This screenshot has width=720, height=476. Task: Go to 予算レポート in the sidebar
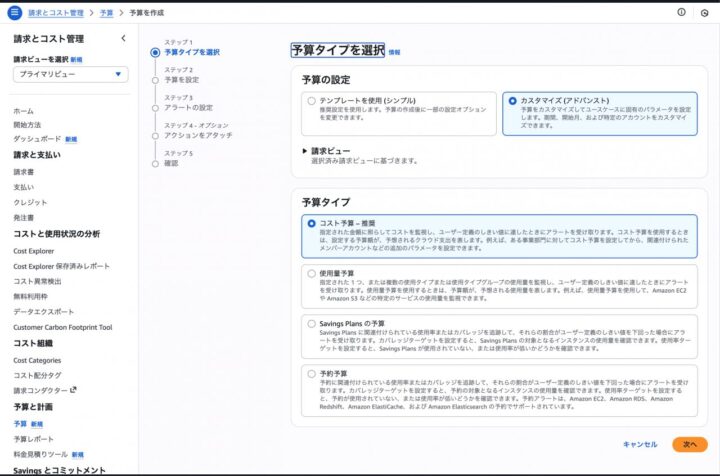pyautogui.click(x=33, y=439)
